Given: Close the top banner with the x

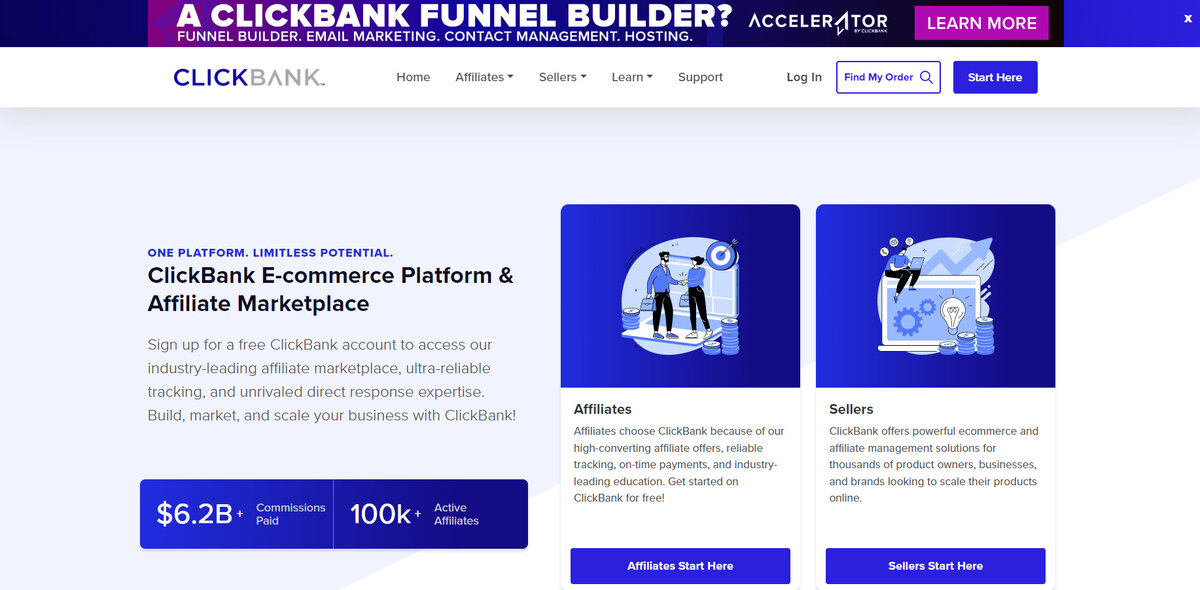Looking at the screenshot, I should (1187, 18).
